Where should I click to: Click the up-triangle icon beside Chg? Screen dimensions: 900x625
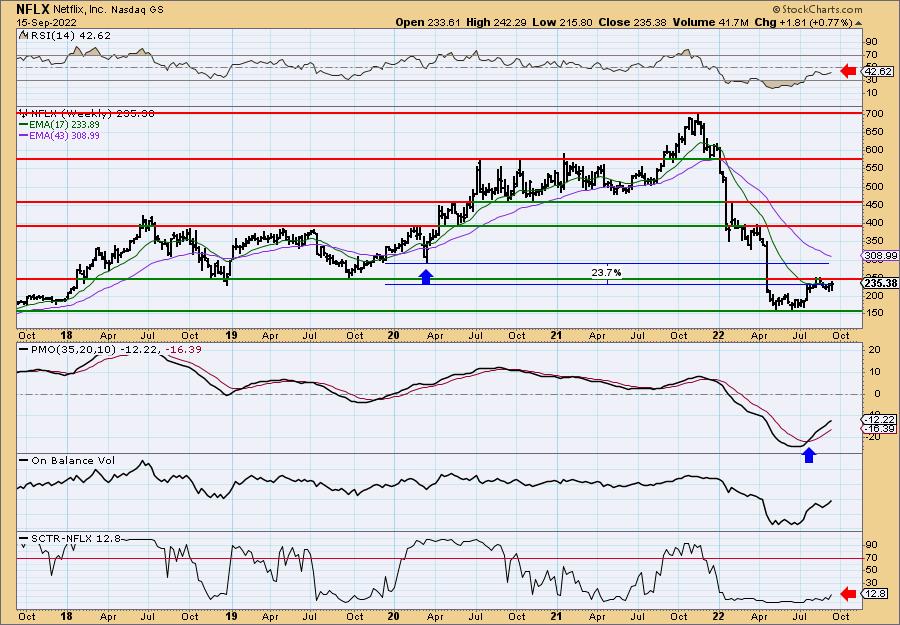[859, 23]
